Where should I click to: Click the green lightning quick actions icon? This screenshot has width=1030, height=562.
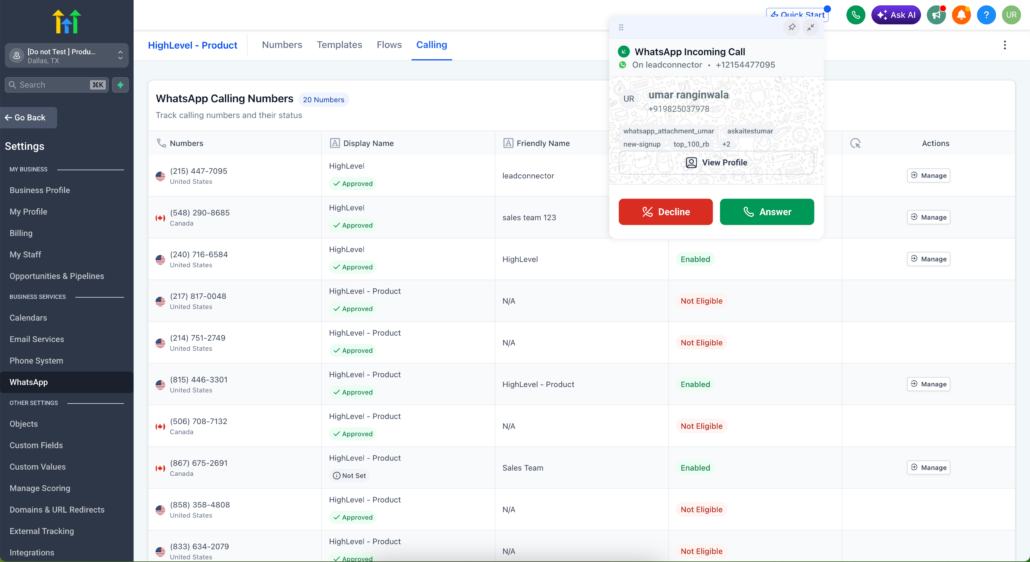[x=121, y=85]
